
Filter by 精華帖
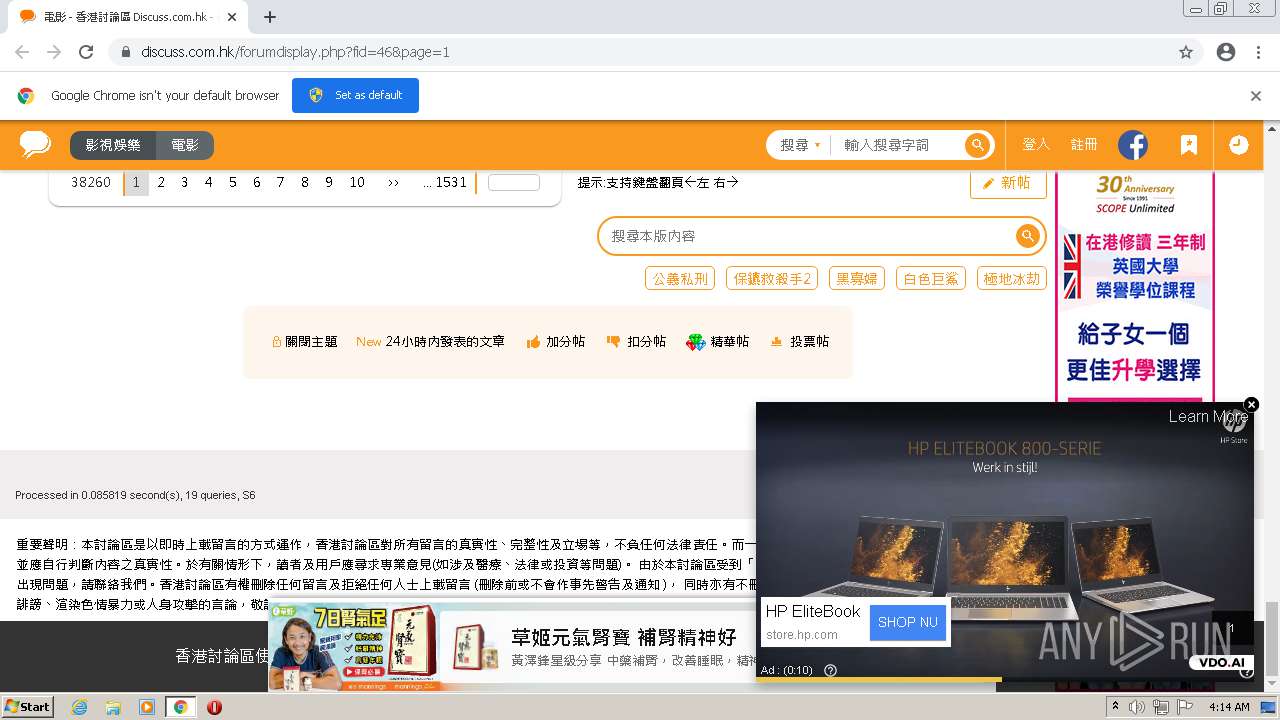pyautogui.click(x=718, y=342)
